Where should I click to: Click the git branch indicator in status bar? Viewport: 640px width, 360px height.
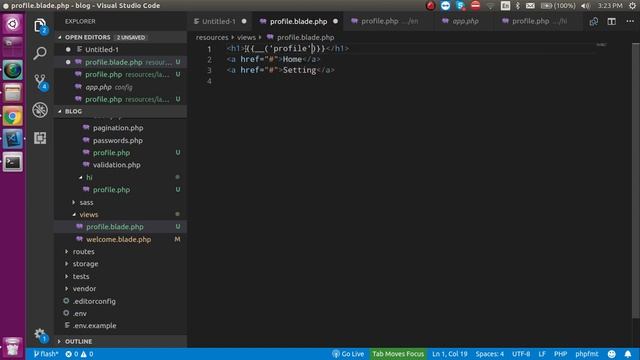(46, 354)
